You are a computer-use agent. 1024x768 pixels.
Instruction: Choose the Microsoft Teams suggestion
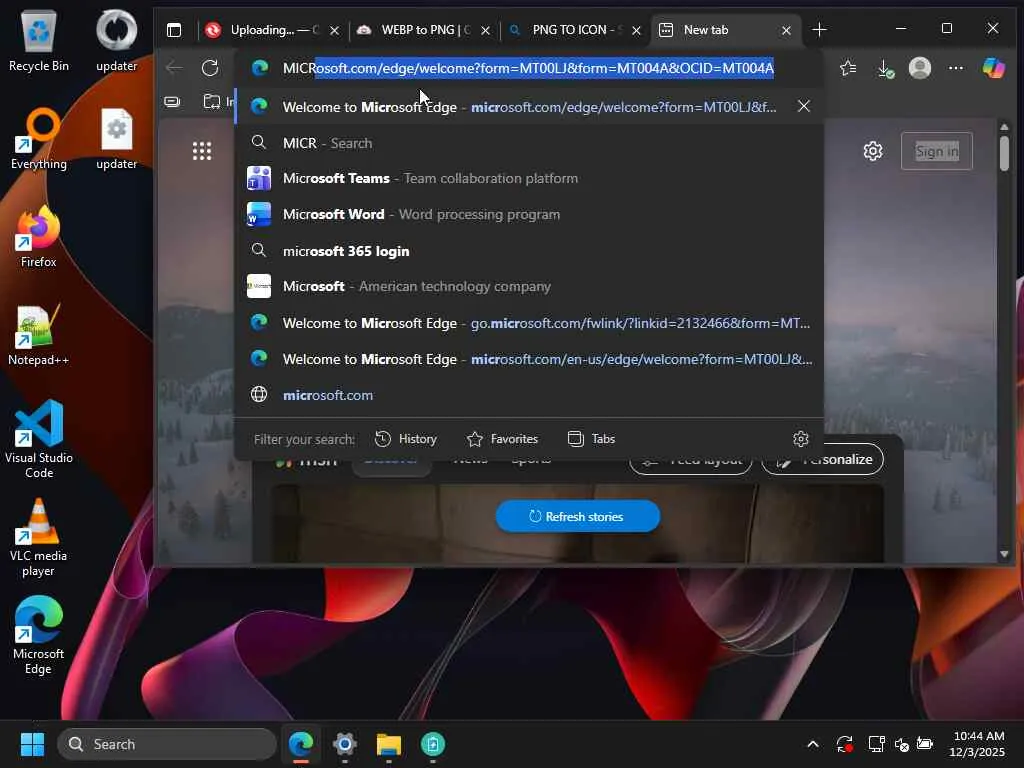529,178
